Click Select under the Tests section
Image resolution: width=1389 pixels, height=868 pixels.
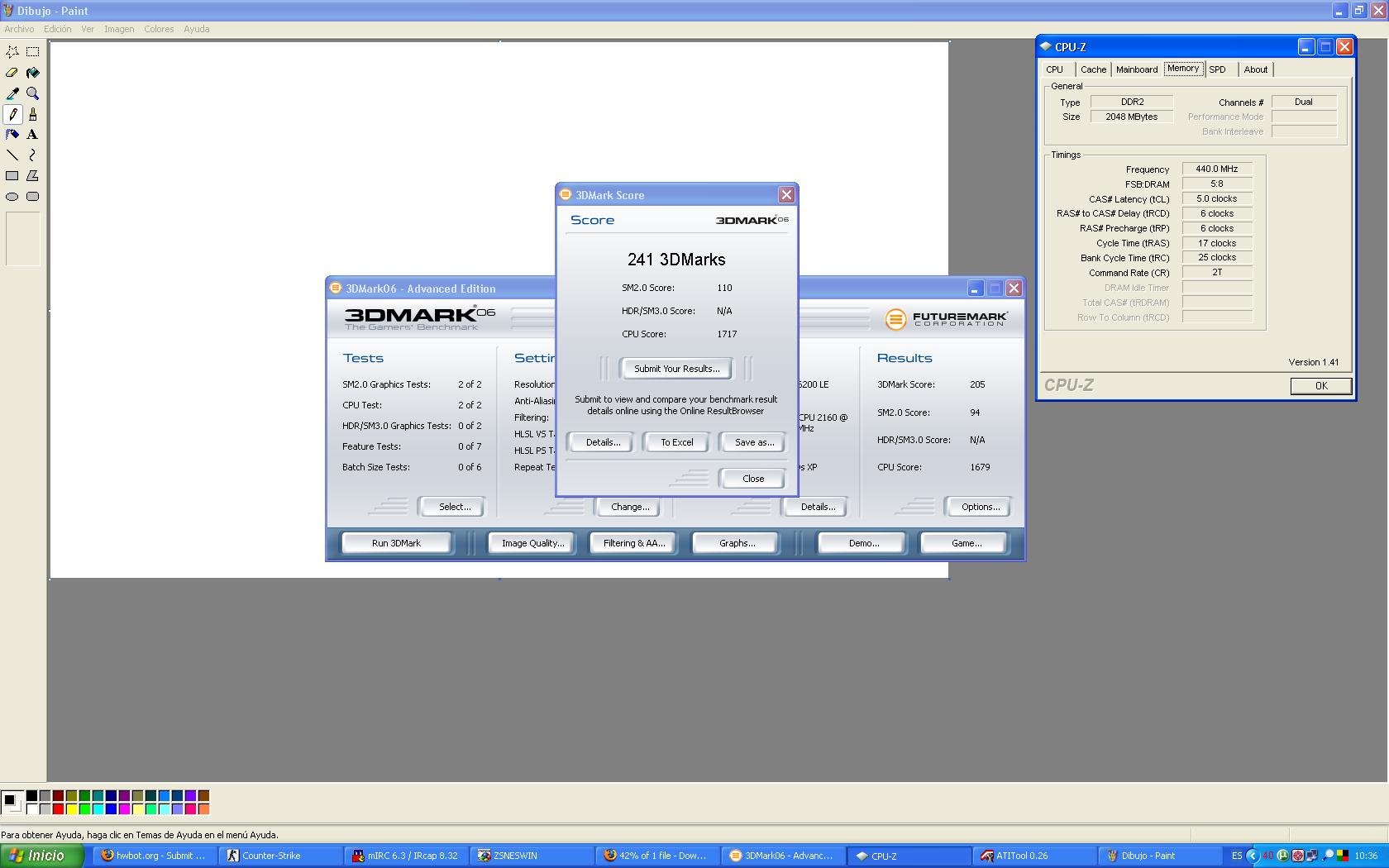click(454, 507)
